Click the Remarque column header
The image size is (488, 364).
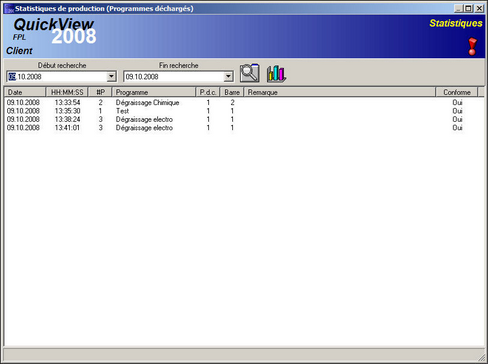pyautogui.click(x=340, y=92)
